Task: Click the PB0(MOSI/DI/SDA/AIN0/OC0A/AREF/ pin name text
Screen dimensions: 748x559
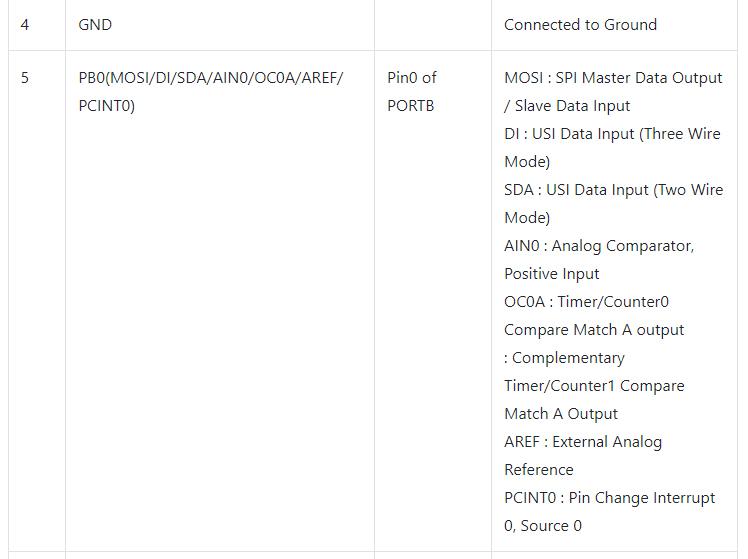Action: [x=211, y=78]
